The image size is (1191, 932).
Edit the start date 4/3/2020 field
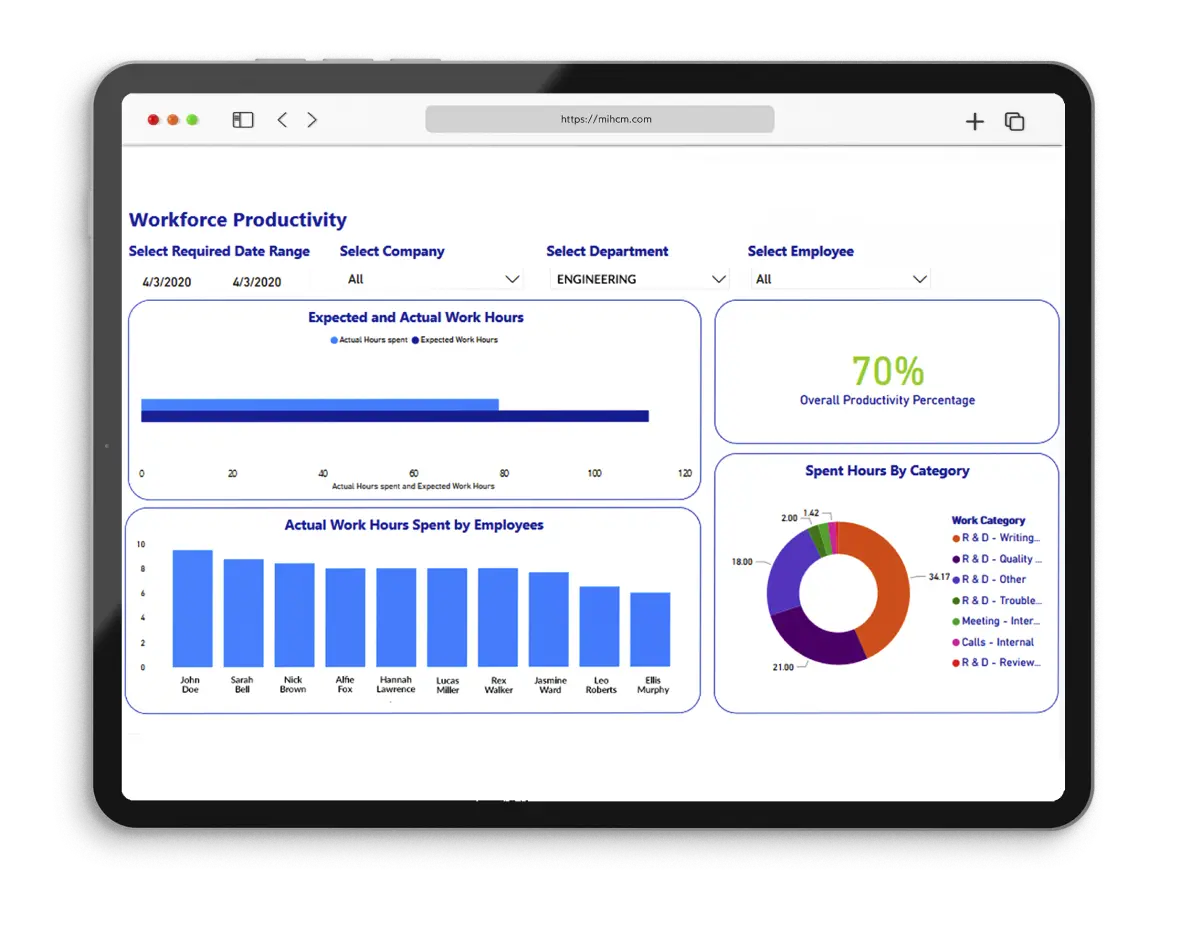(x=167, y=282)
